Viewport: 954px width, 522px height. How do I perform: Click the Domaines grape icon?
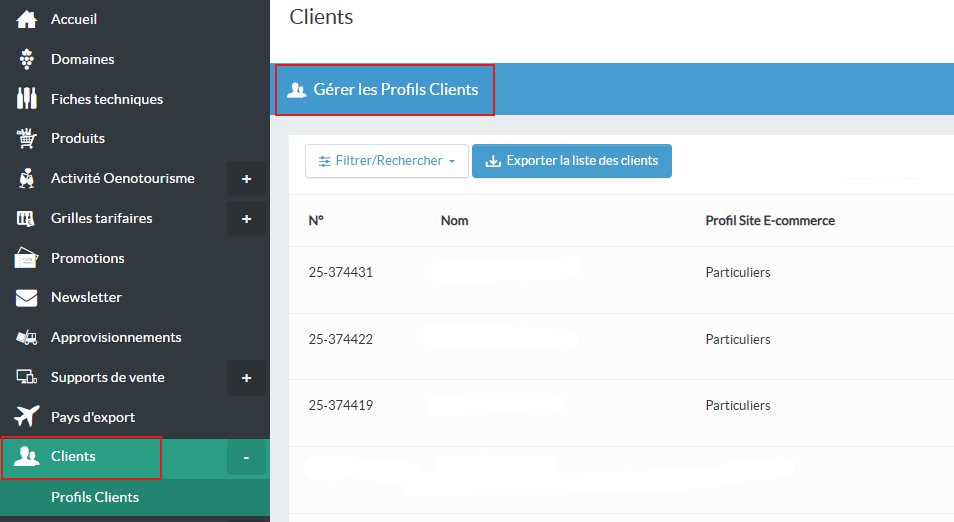(x=27, y=59)
